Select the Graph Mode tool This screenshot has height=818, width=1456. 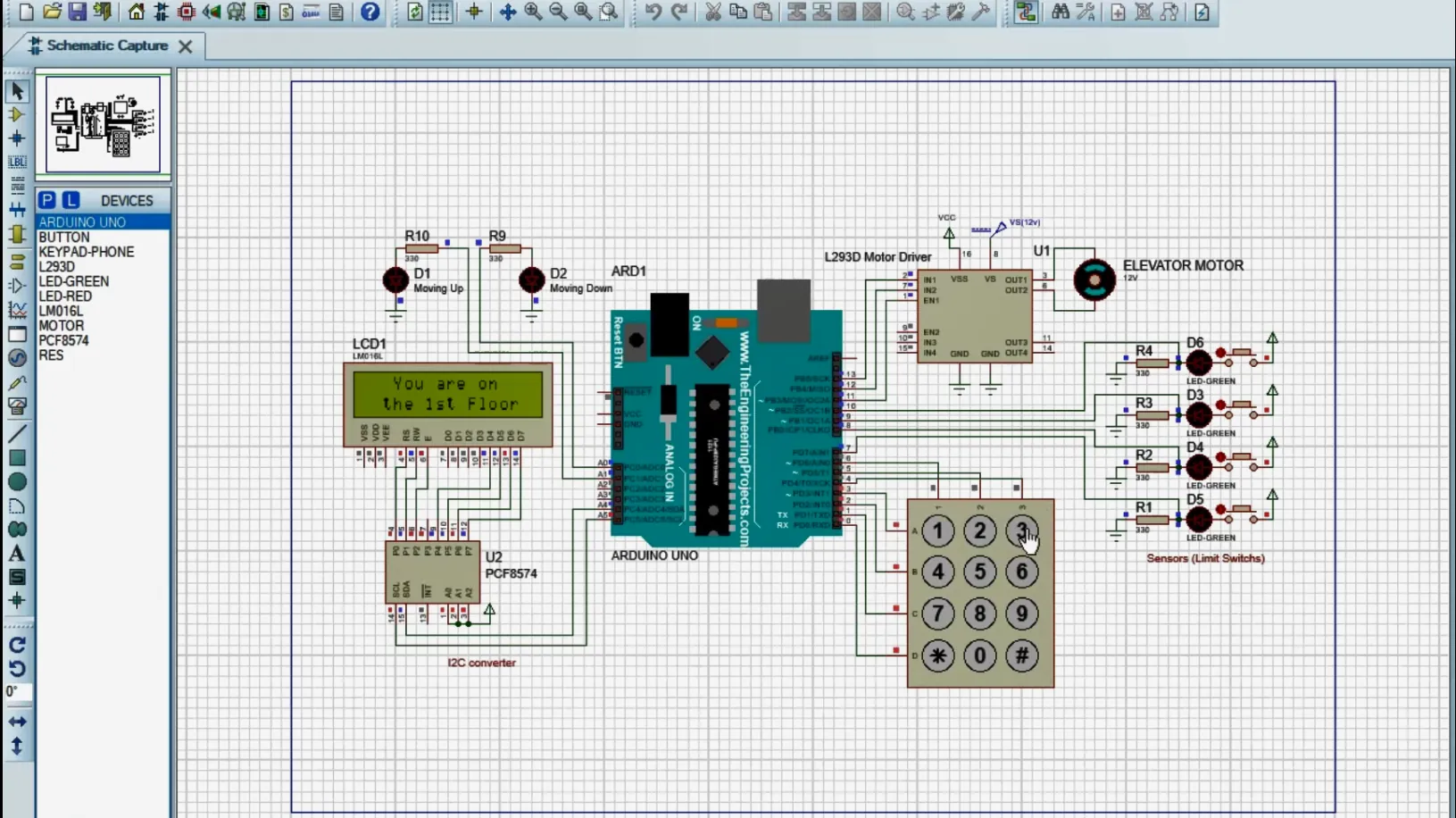coord(17,310)
